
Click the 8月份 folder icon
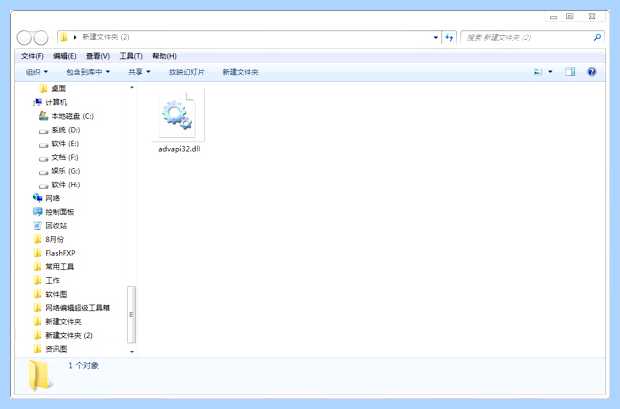[38, 239]
